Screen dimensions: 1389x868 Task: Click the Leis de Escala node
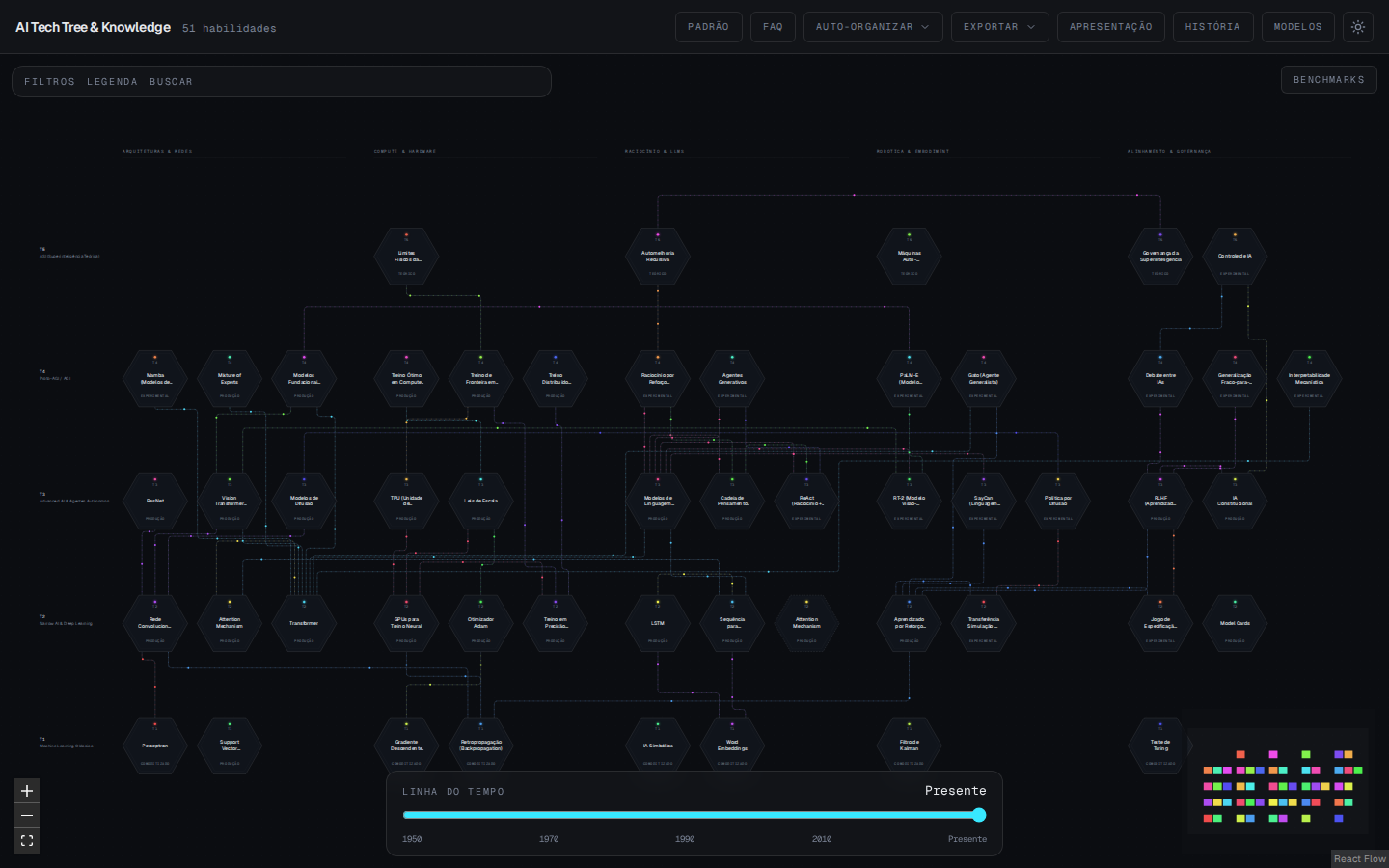pos(480,502)
